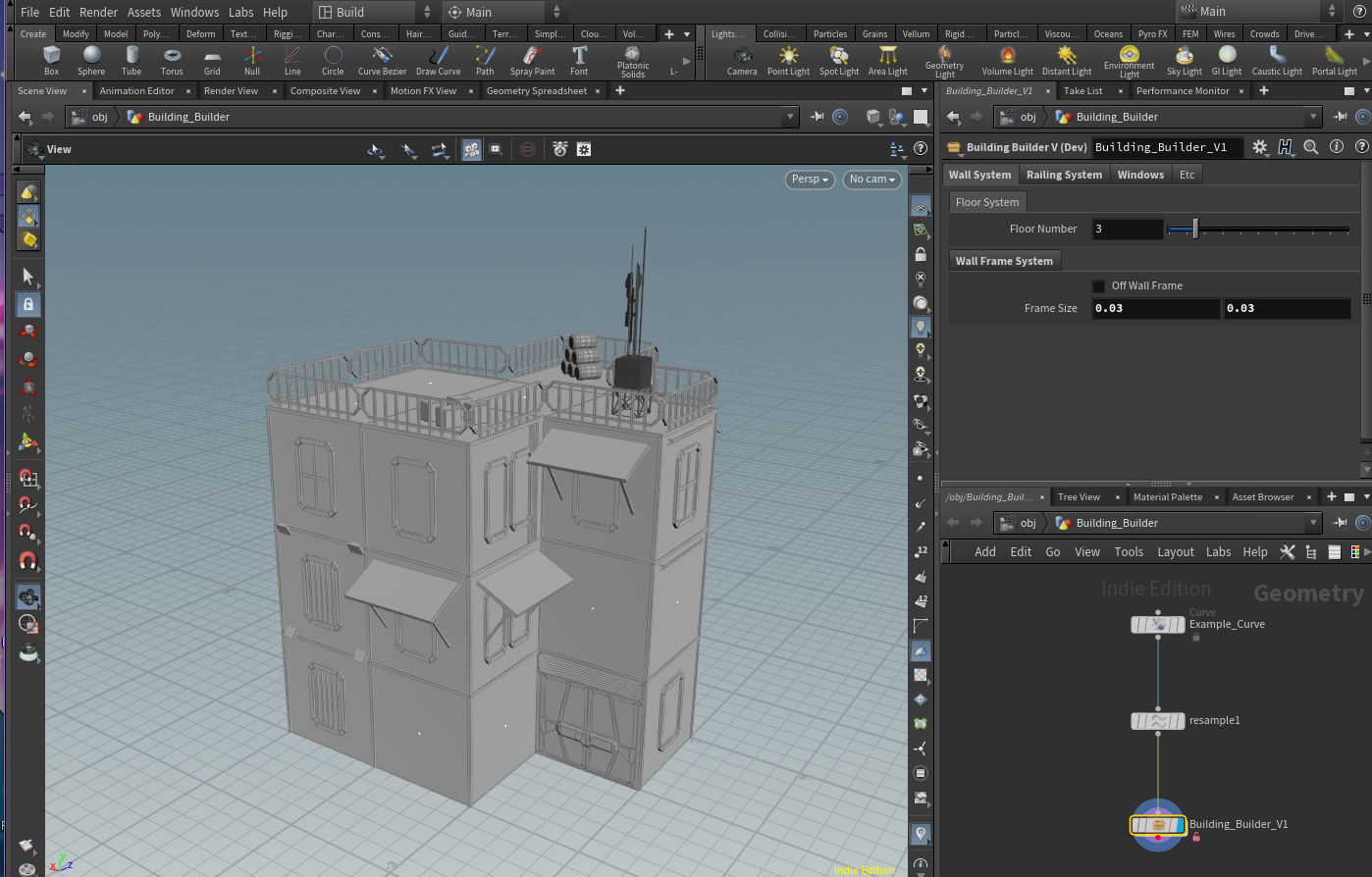Choose the Curve Bezier tool

pyautogui.click(x=382, y=61)
